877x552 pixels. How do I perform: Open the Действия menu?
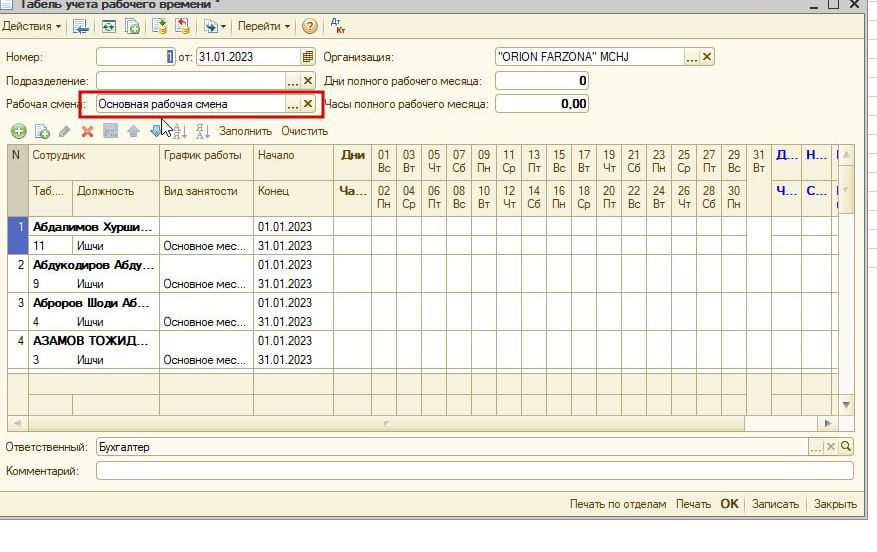click(31, 26)
